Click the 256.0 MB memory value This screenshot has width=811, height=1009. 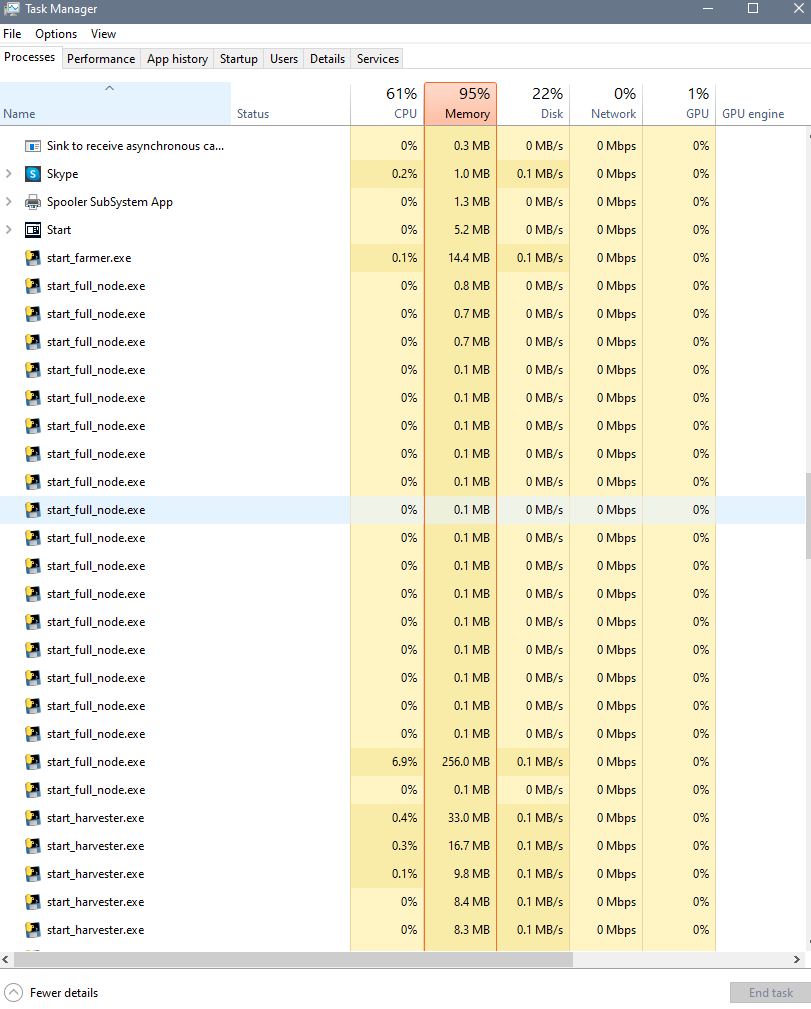point(465,762)
